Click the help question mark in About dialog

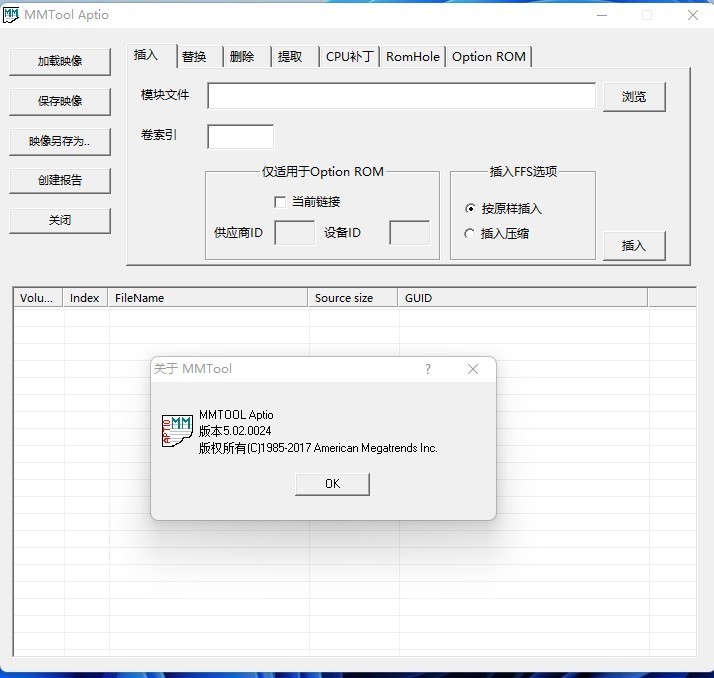click(x=428, y=369)
